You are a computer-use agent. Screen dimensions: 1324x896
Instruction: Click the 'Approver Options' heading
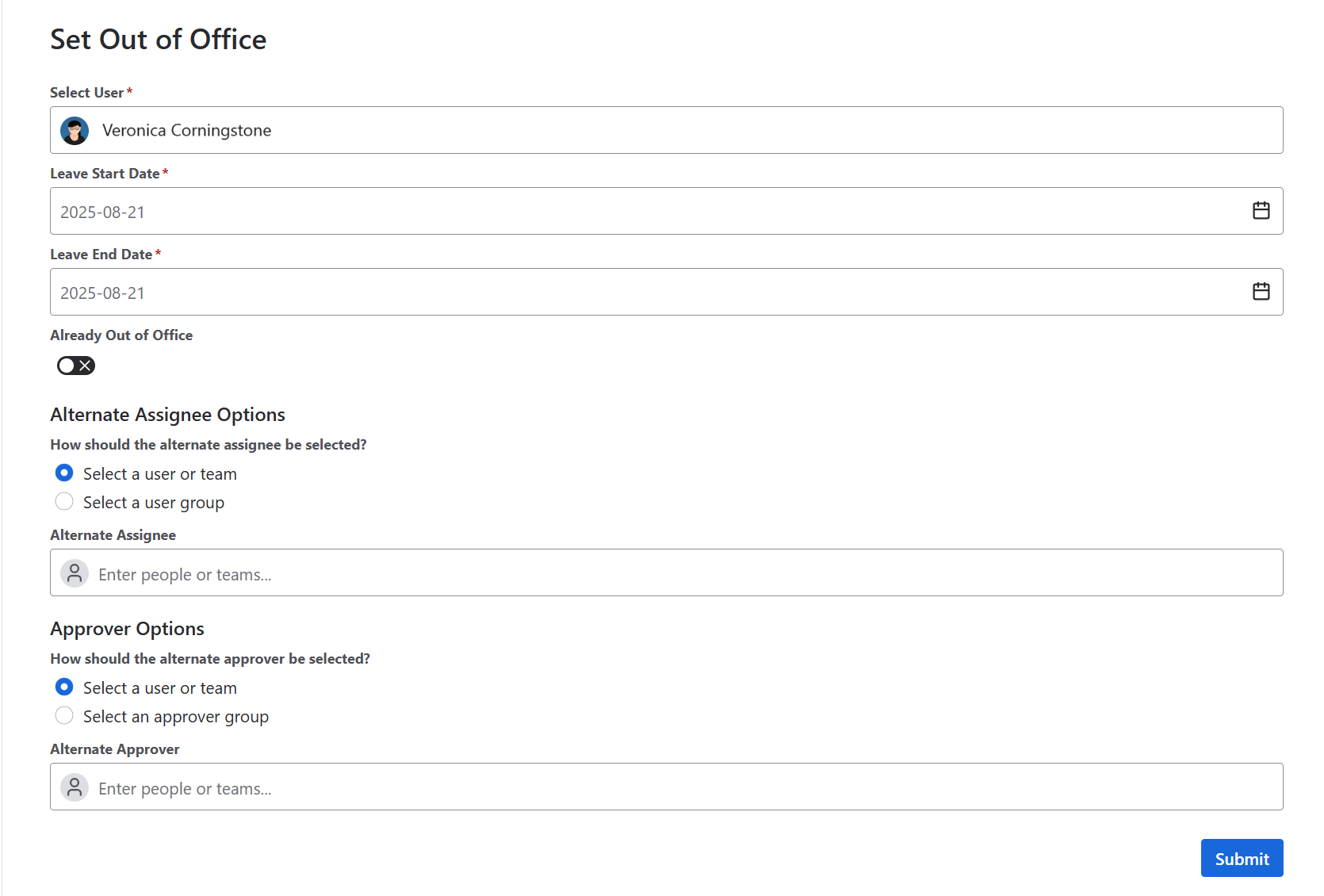pyautogui.click(x=127, y=629)
